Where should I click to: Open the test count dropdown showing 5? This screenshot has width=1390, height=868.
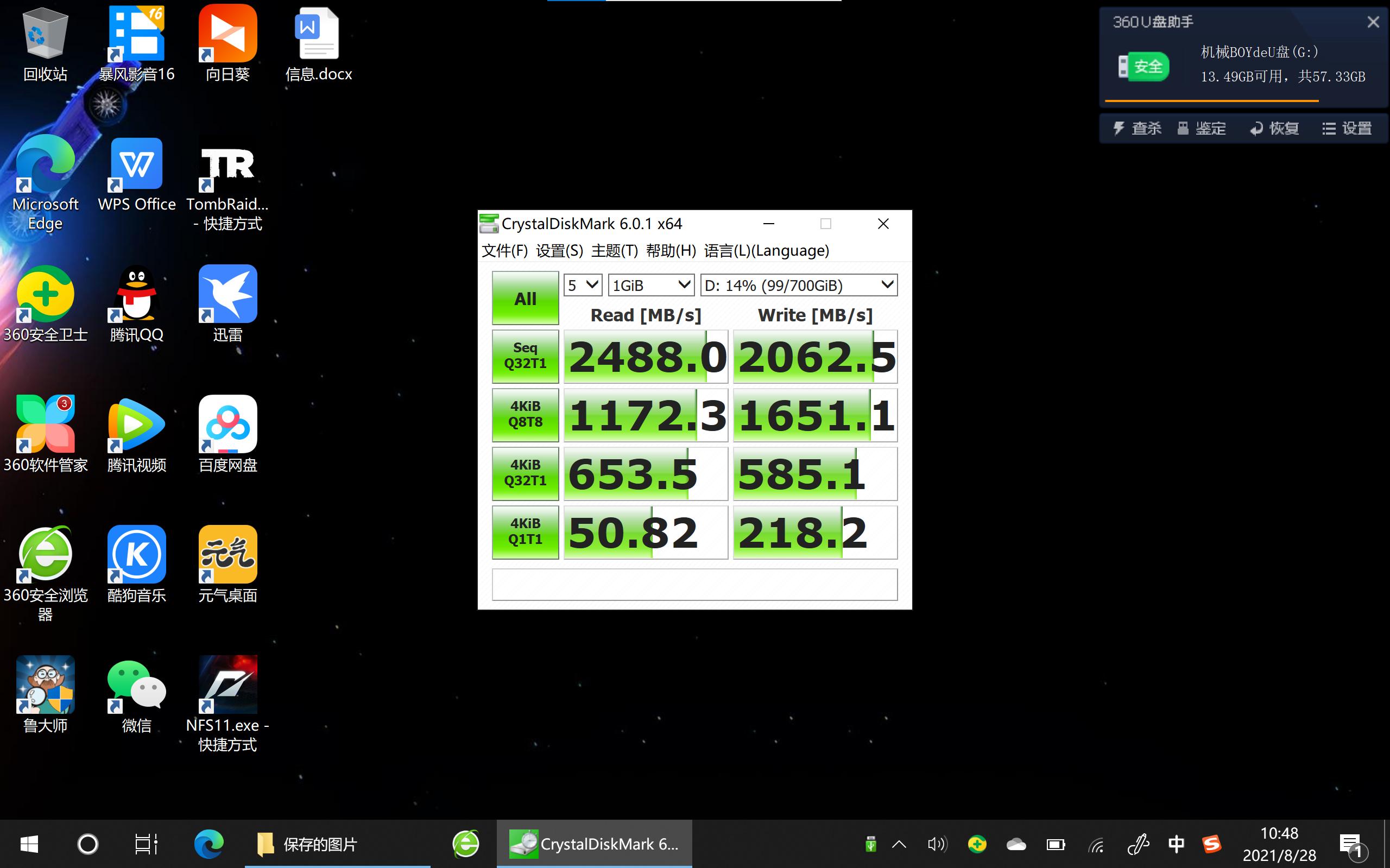click(582, 285)
